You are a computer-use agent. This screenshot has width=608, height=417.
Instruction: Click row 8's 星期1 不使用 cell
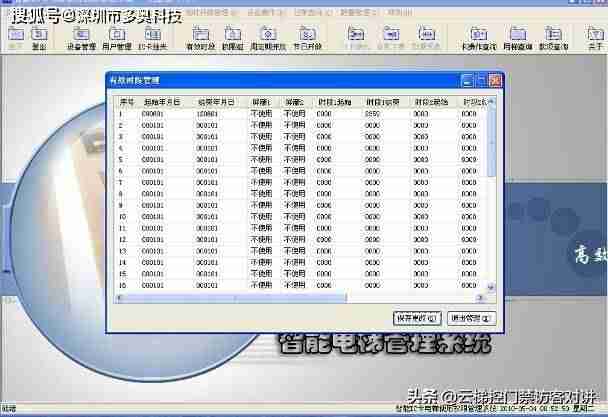(x=261, y=194)
